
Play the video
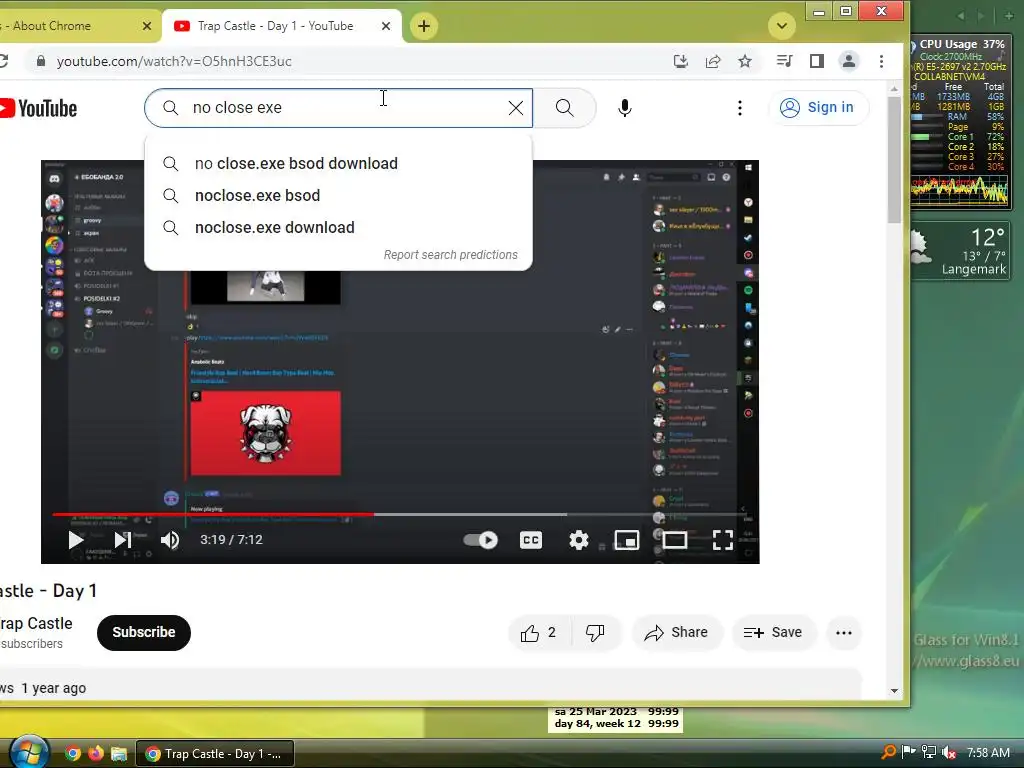coord(76,540)
